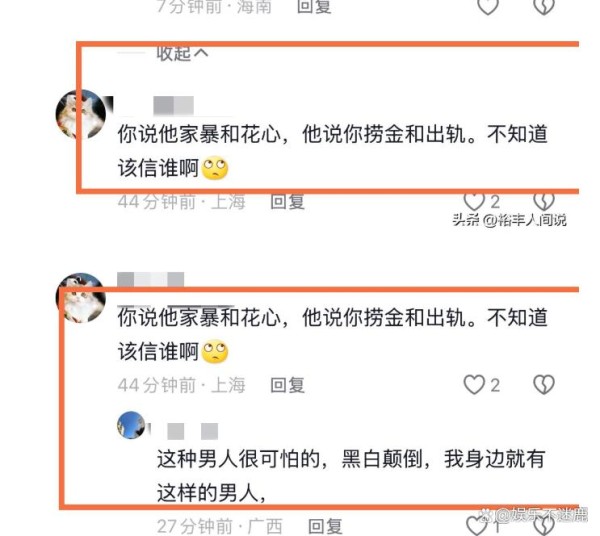Reply to the first 44分钟前 上海 comment
The height and width of the screenshot is (536, 600).
(x=287, y=202)
